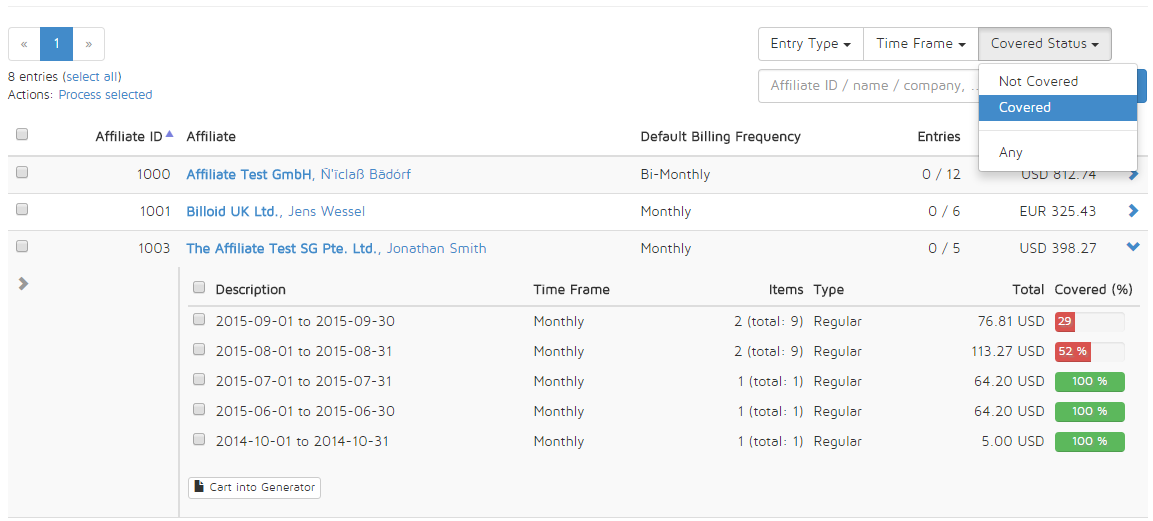Click the Affiliate ID sort arrow

(170, 134)
